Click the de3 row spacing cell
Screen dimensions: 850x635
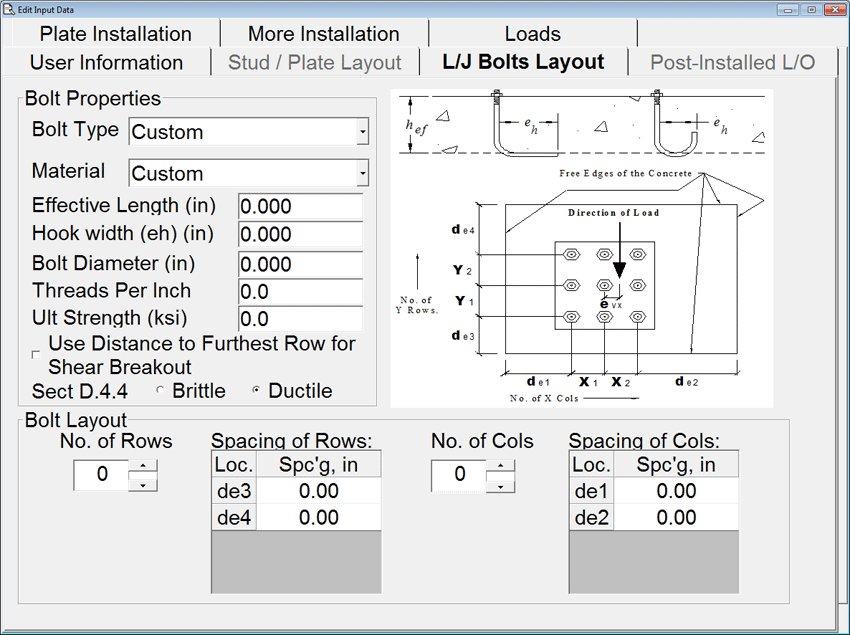click(x=318, y=491)
